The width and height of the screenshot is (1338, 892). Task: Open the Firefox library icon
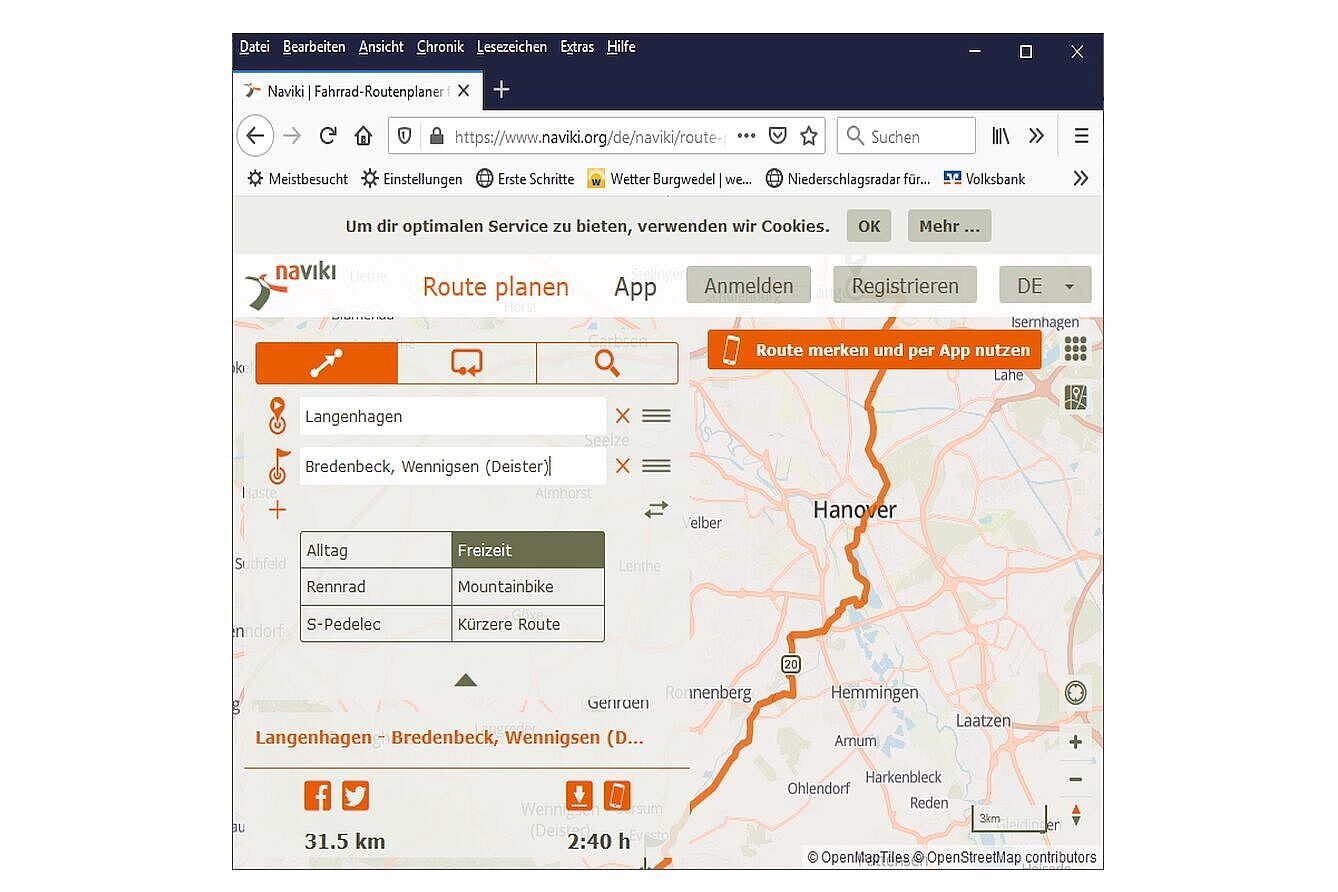click(x=1000, y=136)
